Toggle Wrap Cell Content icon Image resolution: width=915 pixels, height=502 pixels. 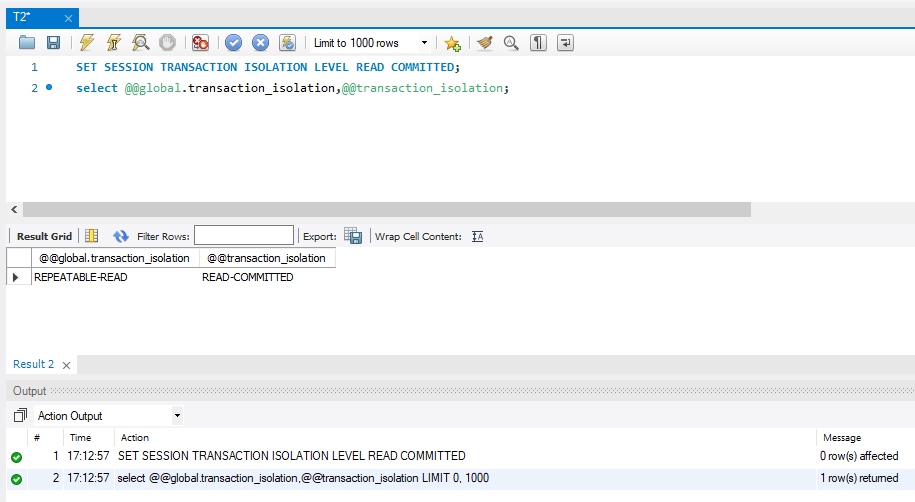point(477,236)
